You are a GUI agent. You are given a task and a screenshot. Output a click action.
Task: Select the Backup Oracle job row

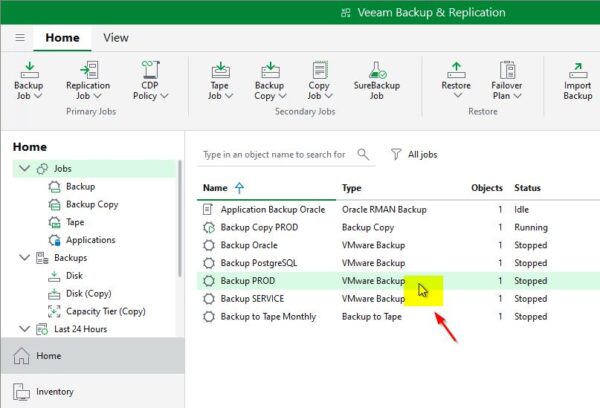pyautogui.click(x=398, y=245)
